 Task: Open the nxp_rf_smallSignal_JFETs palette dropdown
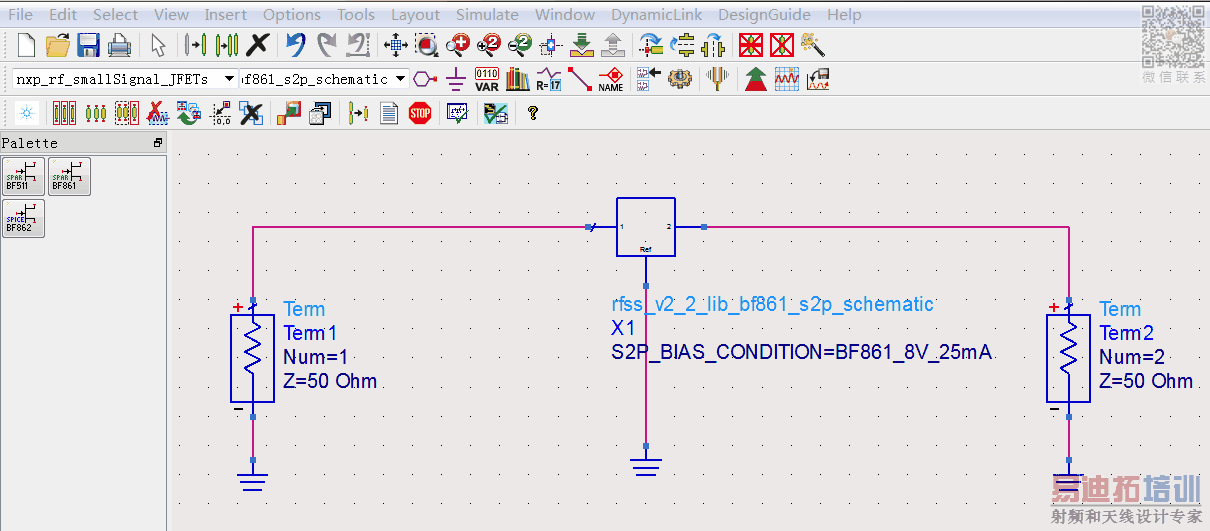click(230, 79)
